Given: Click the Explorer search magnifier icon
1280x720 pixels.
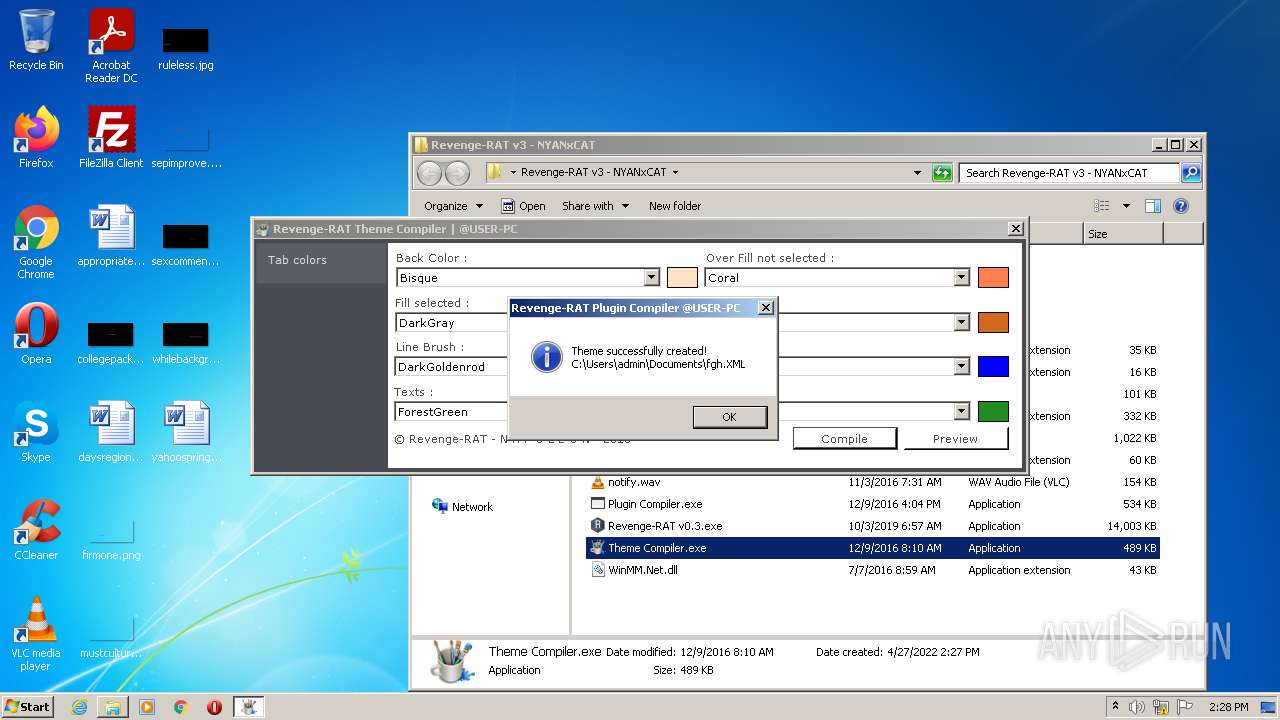Looking at the screenshot, I should (x=1190, y=173).
